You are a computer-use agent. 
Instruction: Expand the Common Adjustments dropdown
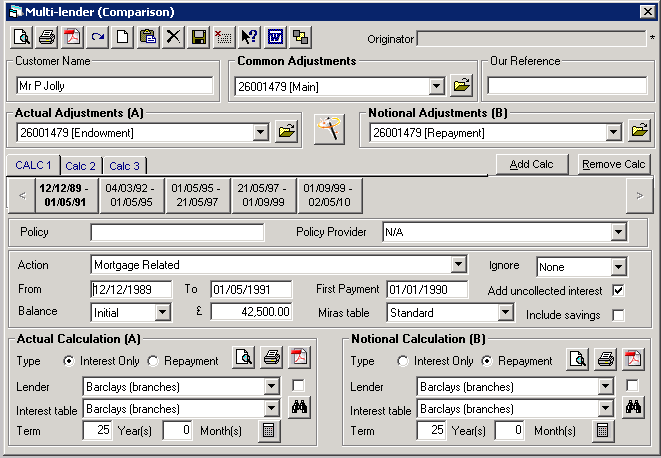click(x=437, y=86)
